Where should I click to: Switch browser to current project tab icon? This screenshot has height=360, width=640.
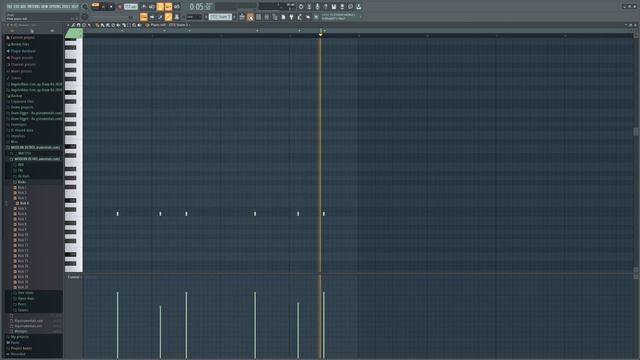pyautogui.click(x=32, y=31)
